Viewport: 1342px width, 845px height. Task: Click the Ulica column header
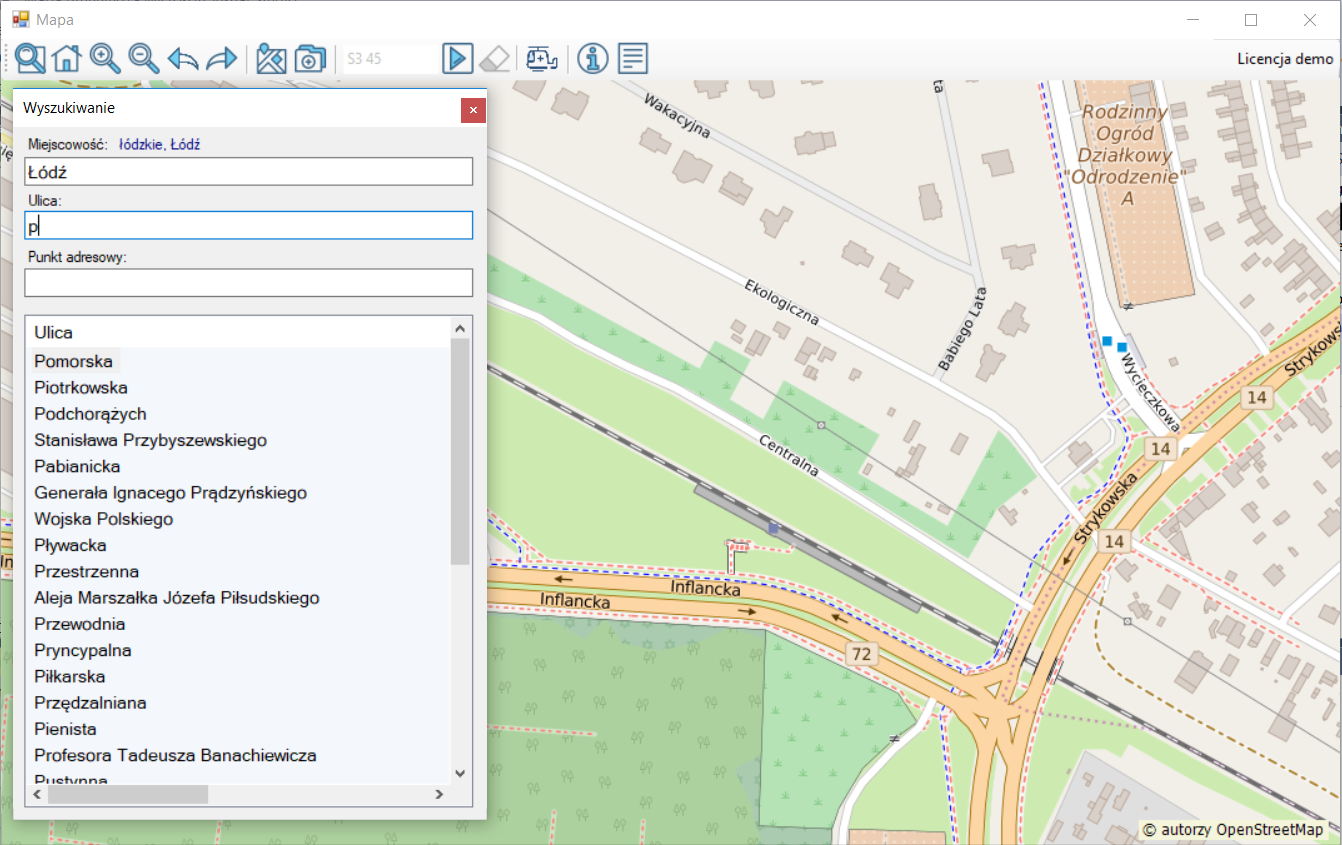pos(53,332)
